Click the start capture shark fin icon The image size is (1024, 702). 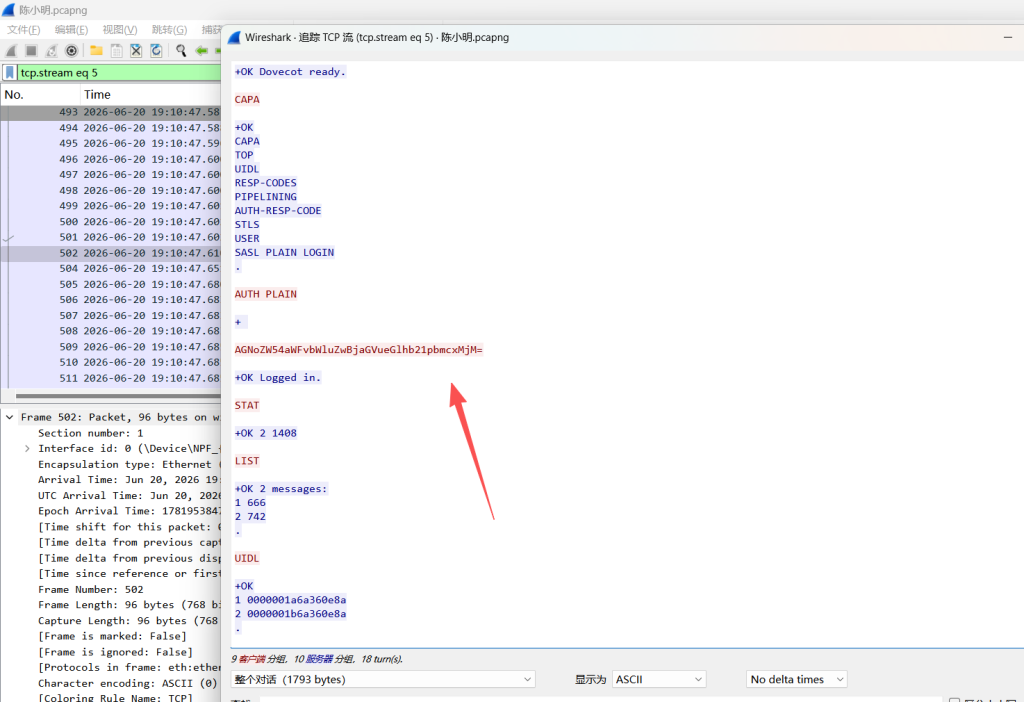tap(11, 51)
